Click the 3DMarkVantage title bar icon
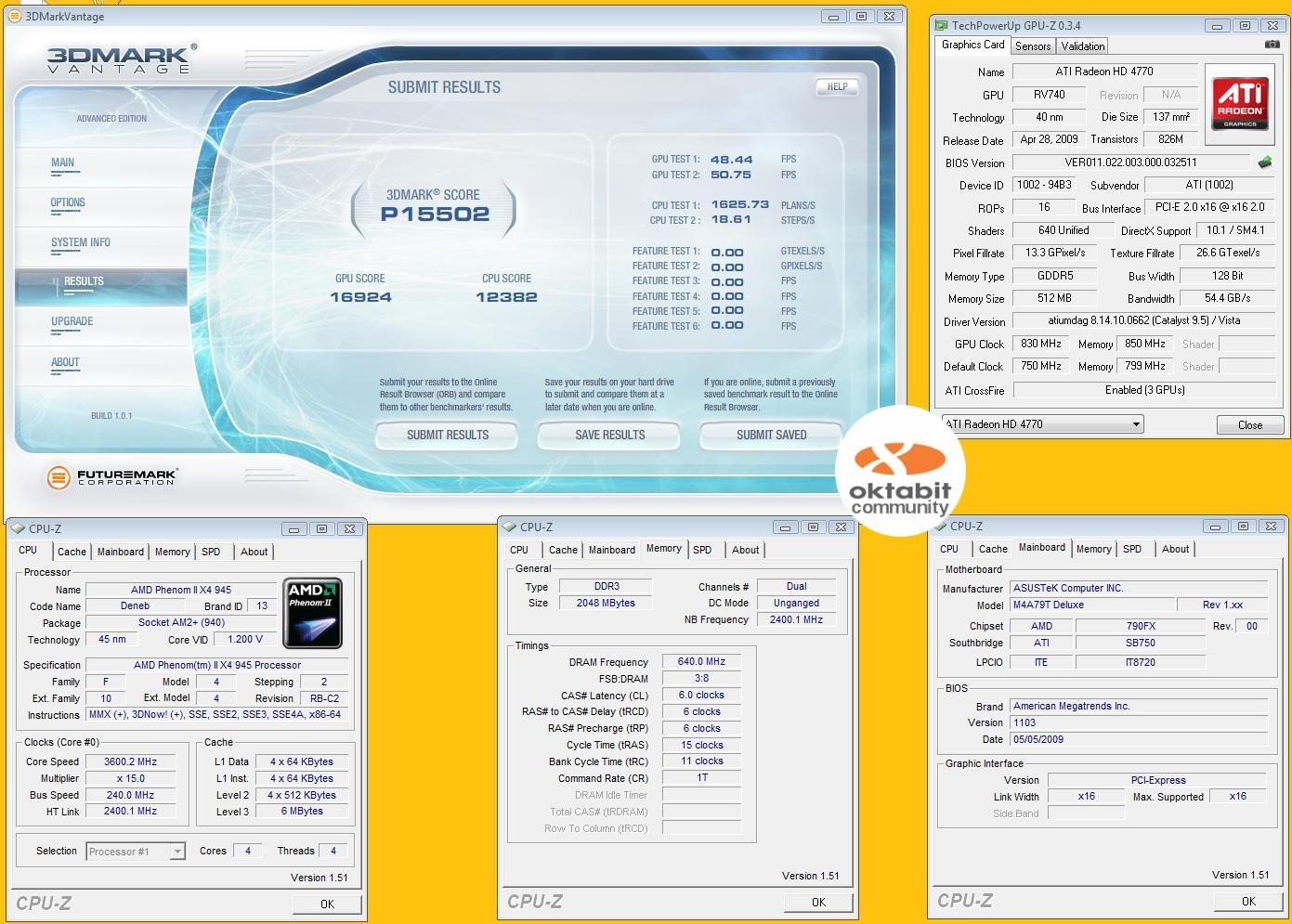 click(x=14, y=16)
